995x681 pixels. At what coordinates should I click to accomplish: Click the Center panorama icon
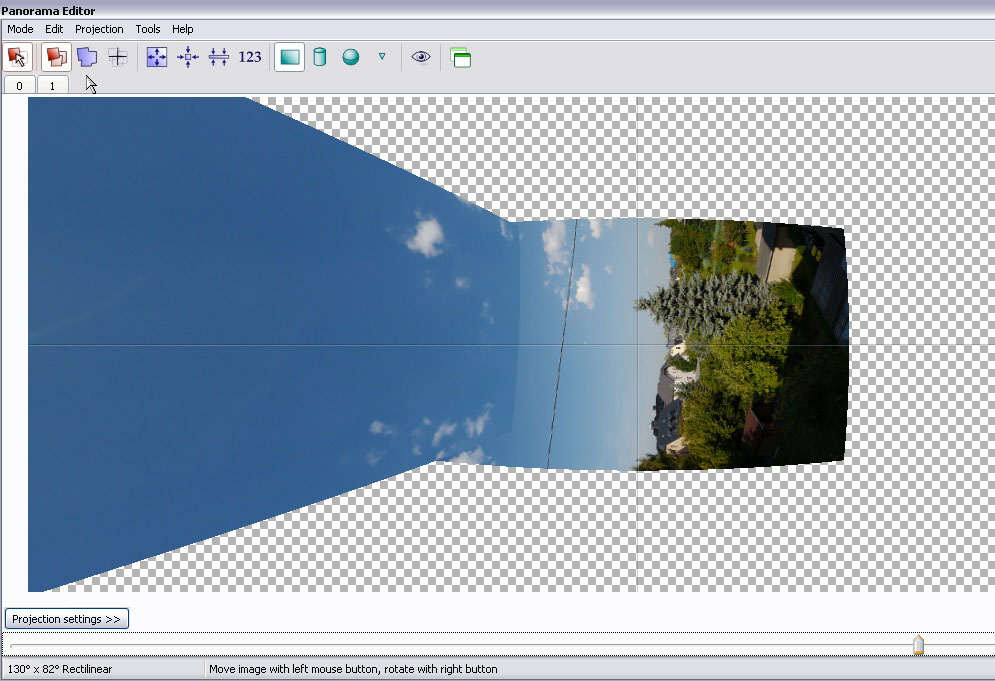(x=188, y=57)
